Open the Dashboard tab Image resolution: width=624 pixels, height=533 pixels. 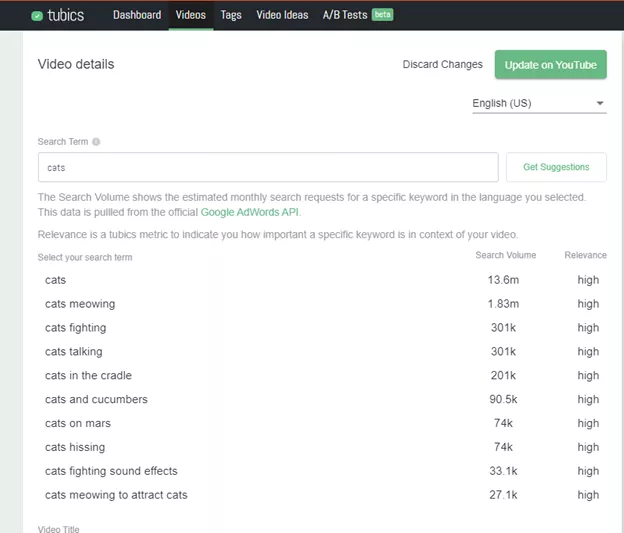[137, 15]
